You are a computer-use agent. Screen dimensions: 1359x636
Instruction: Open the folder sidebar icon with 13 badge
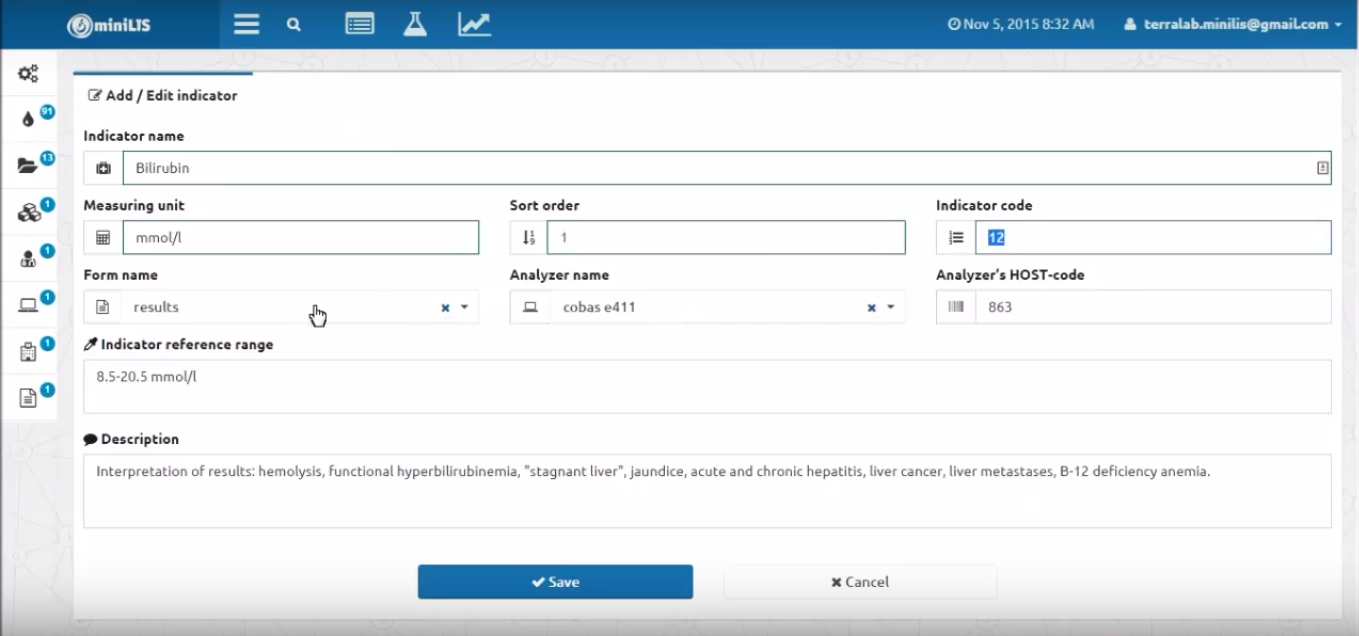[28, 165]
